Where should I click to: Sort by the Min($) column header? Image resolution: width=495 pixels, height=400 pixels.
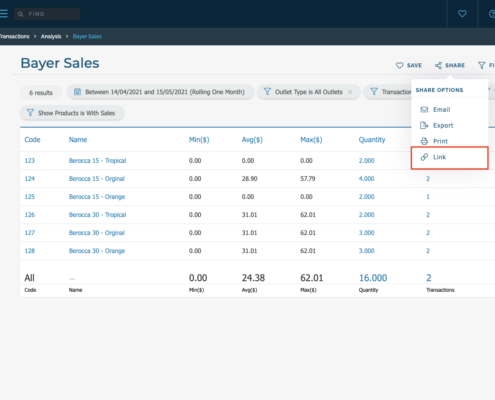[199, 140]
